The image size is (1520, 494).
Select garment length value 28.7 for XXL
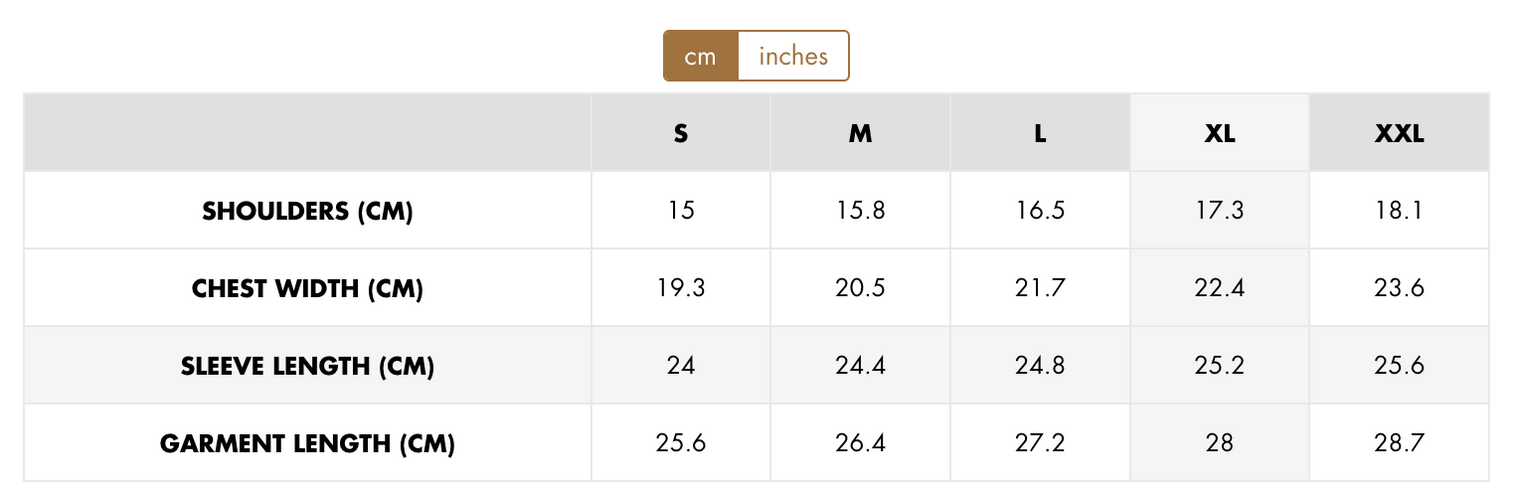[x=1399, y=442]
